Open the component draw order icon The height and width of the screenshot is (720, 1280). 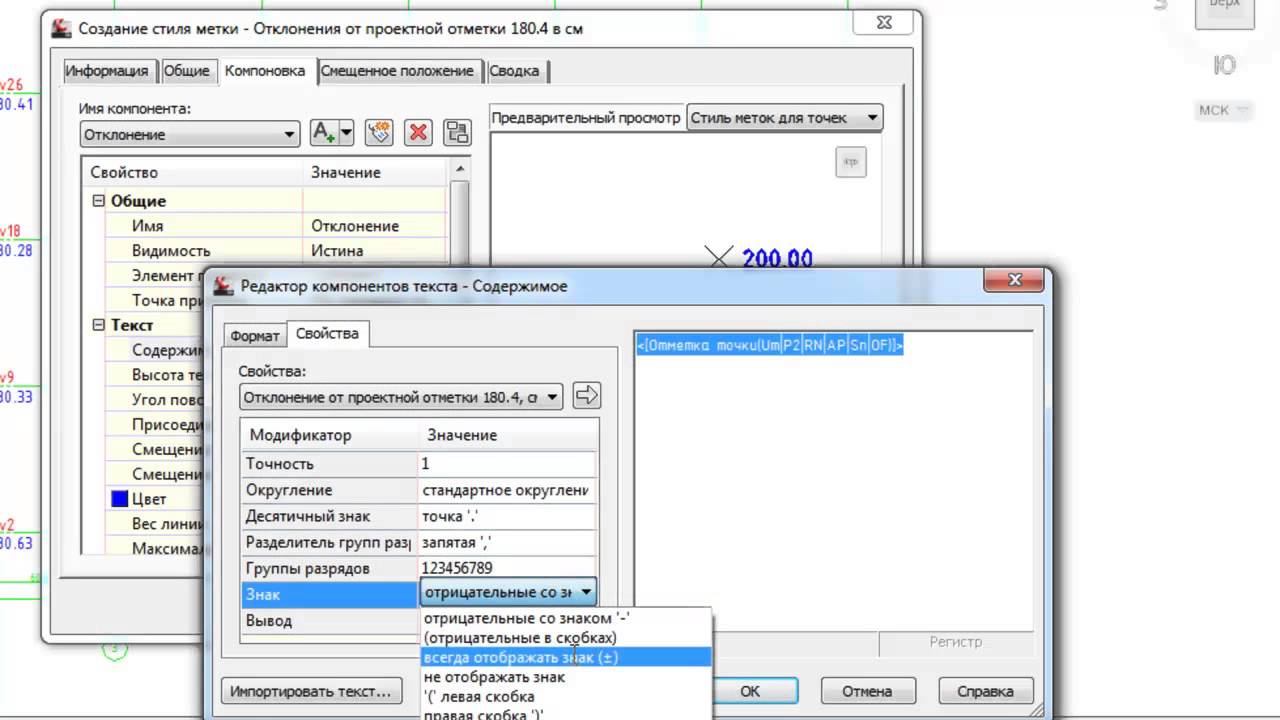[457, 132]
